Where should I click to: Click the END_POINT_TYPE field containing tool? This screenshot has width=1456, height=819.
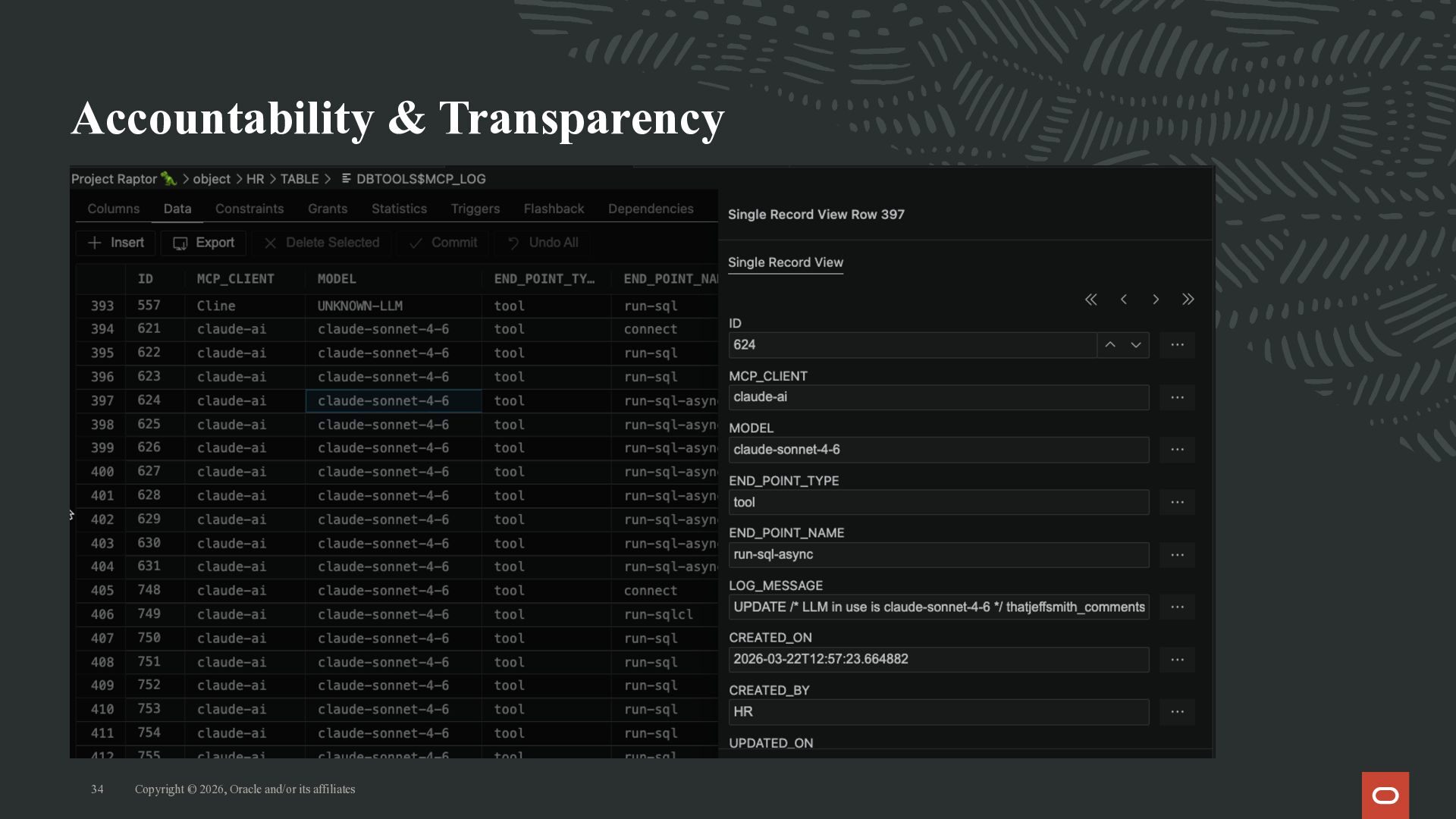(x=939, y=502)
